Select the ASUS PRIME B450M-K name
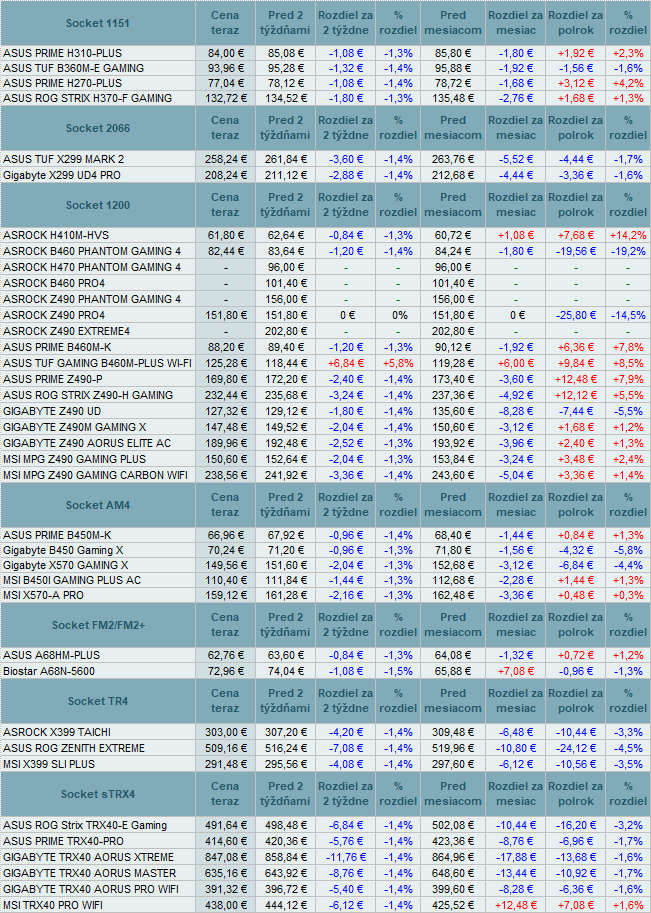 pos(57,535)
